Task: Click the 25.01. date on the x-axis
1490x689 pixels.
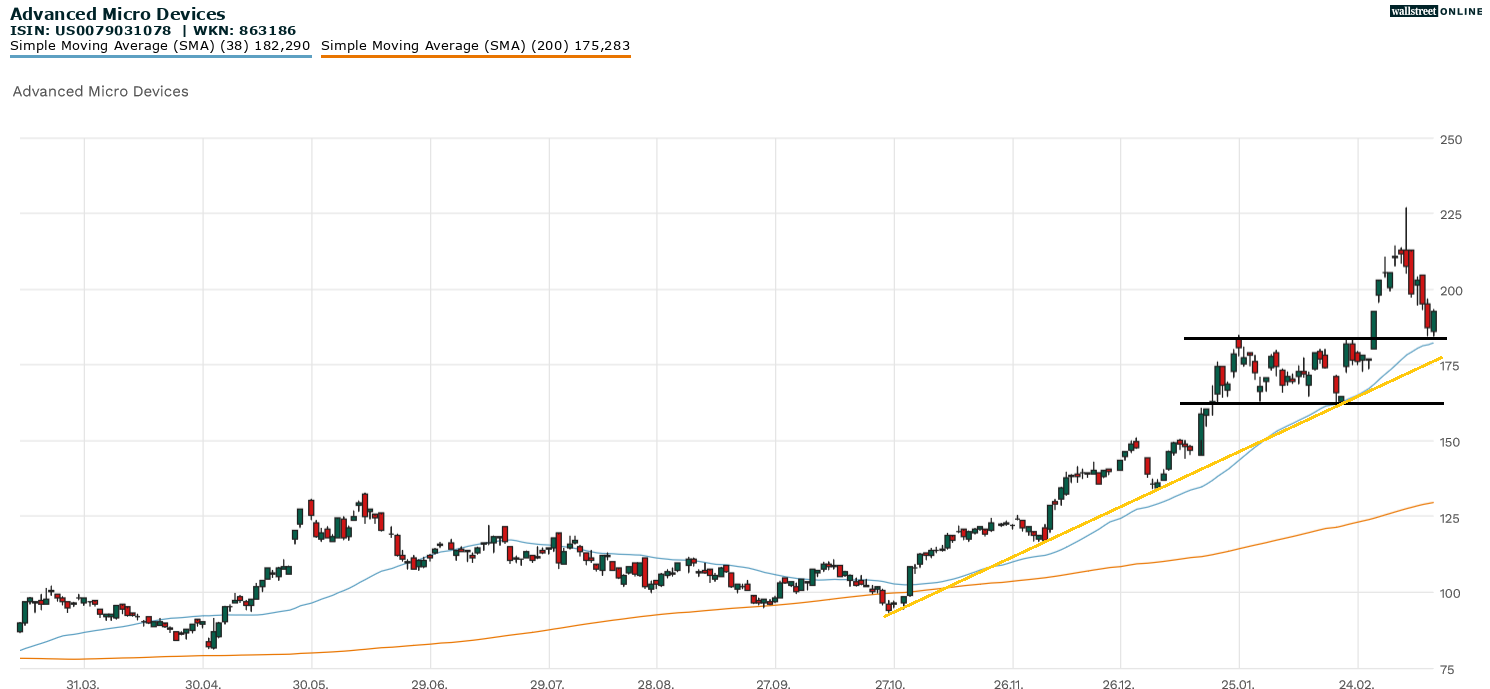Action: 1239,685
